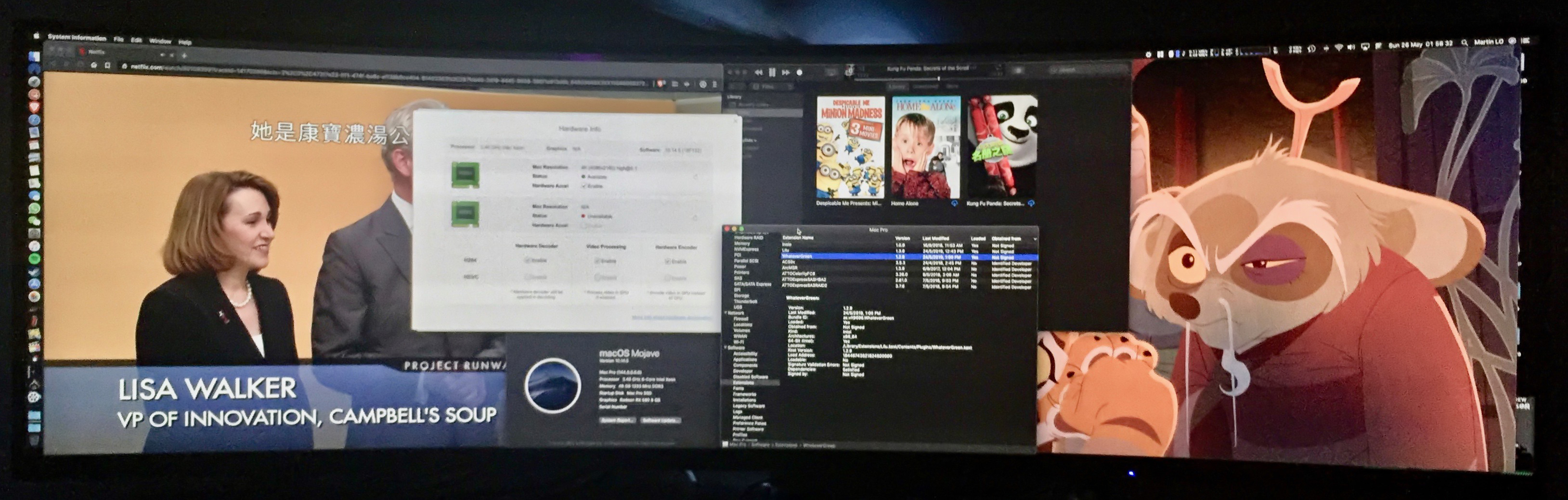Click the Software Update button
The width and height of the screenshot is (1568, 500).
[x=661, y=420]
